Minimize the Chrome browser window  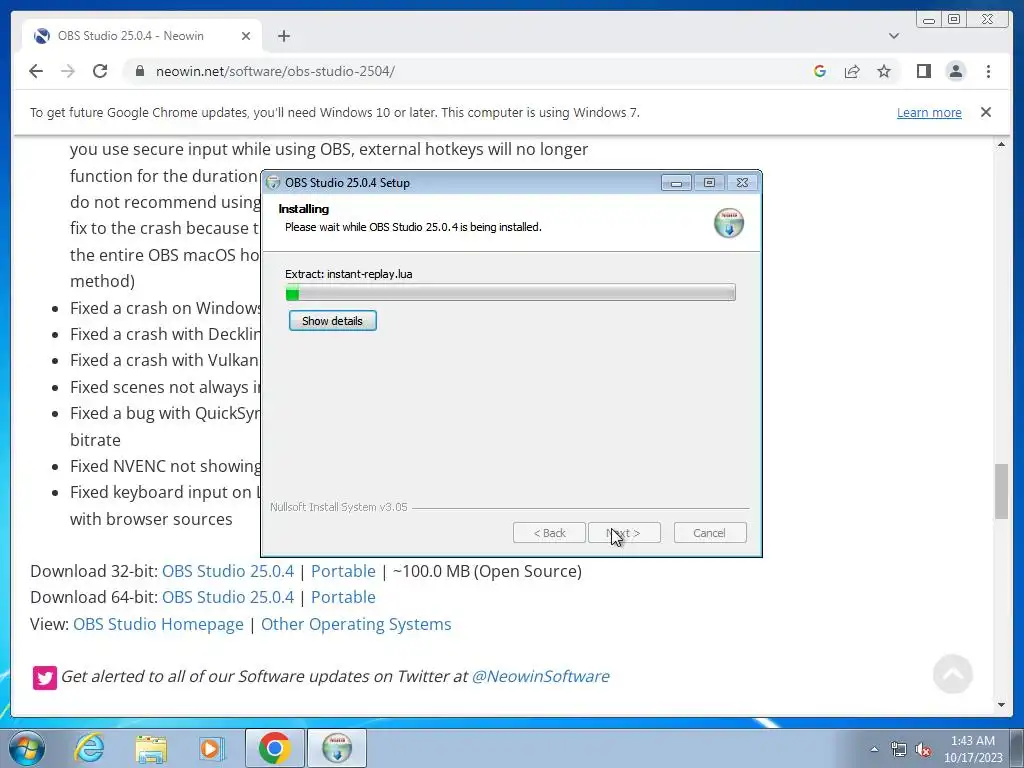(928, 20)
